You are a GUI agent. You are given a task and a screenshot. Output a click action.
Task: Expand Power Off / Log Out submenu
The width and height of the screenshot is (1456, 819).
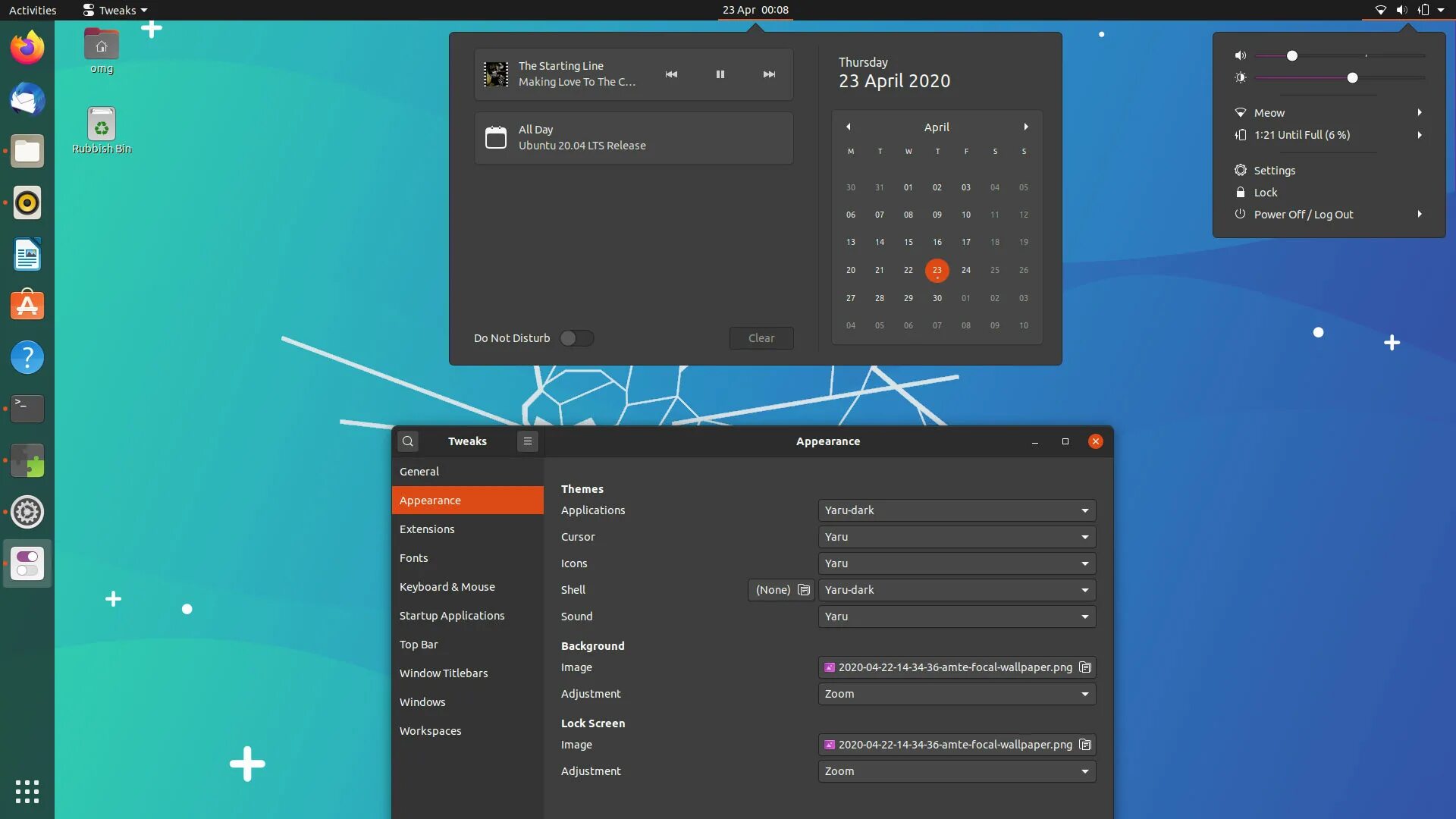(1329, 215)
